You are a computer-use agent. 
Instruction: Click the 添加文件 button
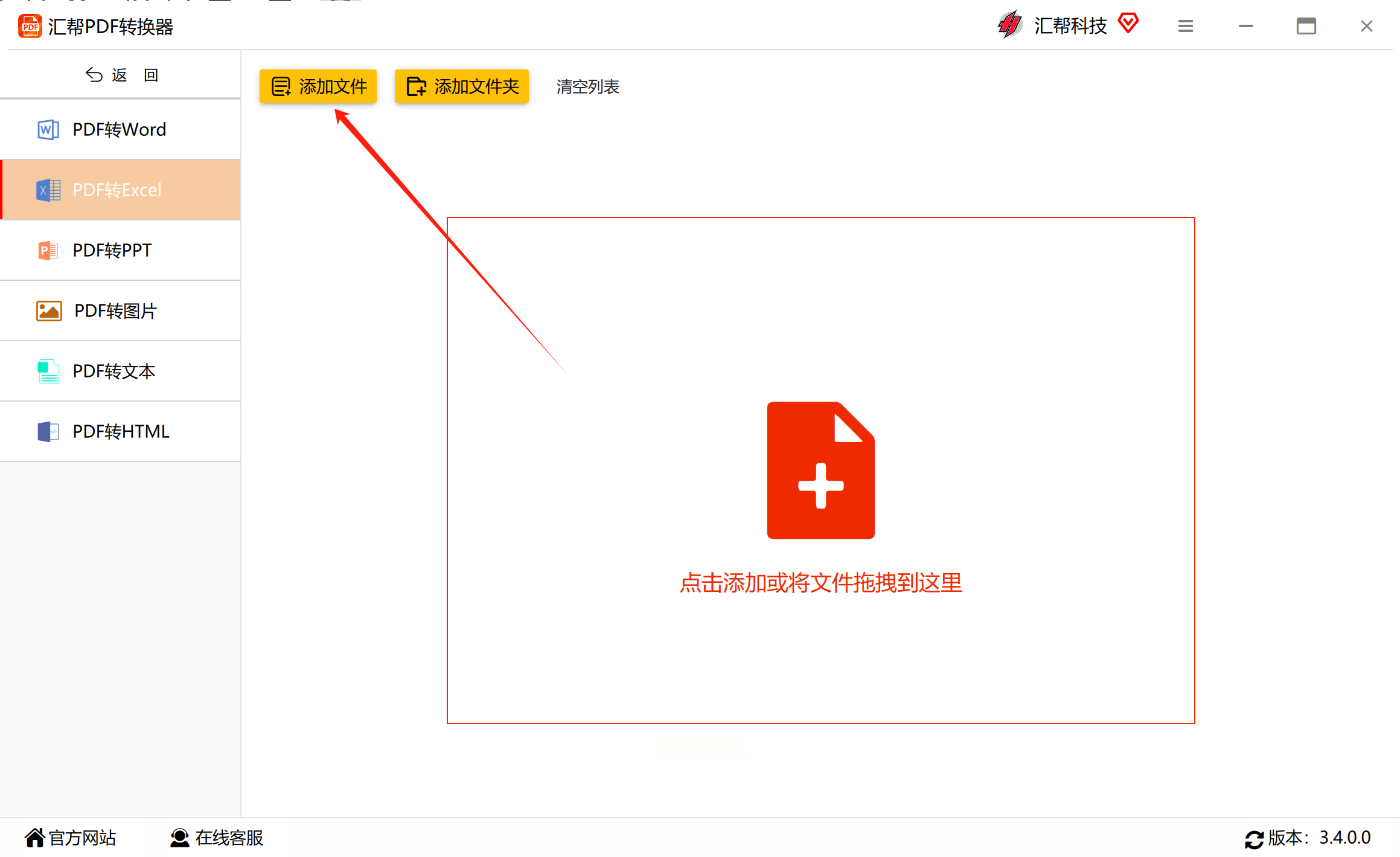(318, 86)
